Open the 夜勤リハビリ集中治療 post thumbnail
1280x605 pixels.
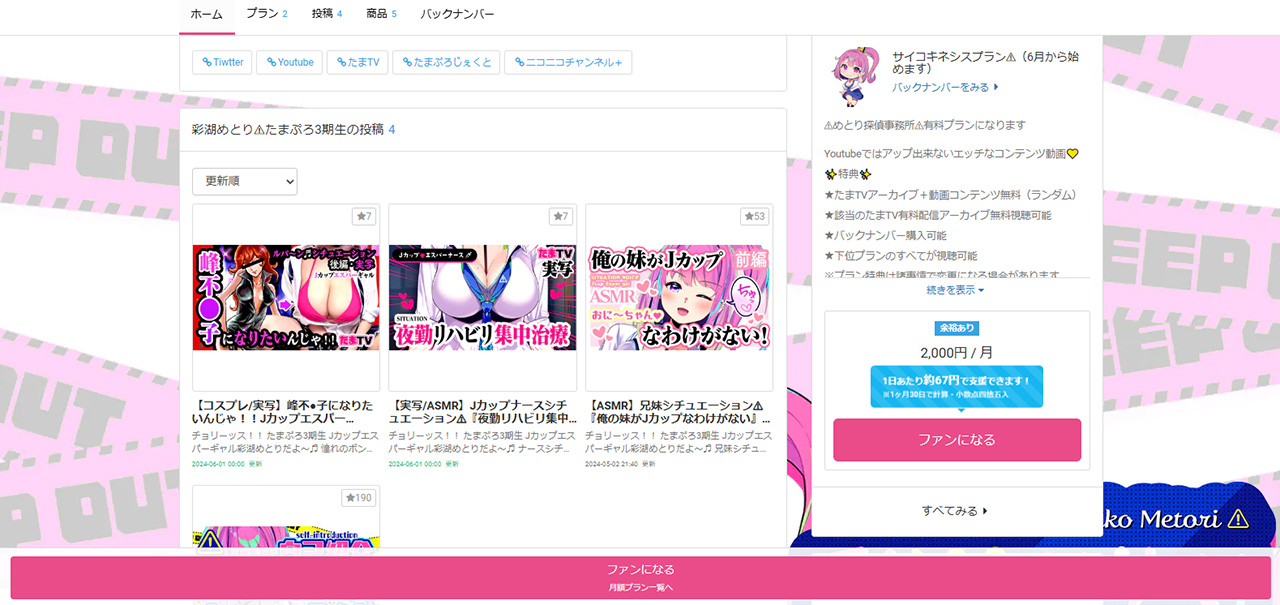tap(482, 297)
